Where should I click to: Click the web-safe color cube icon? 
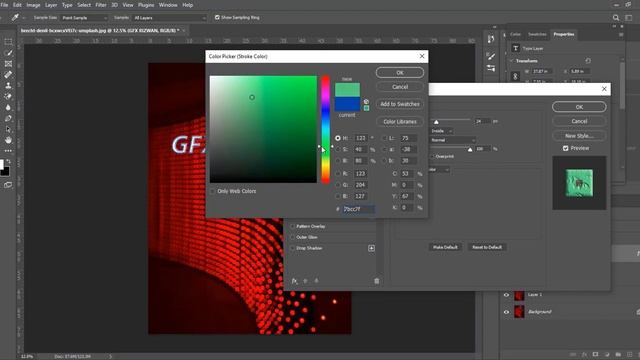click(x=366, y=101)
